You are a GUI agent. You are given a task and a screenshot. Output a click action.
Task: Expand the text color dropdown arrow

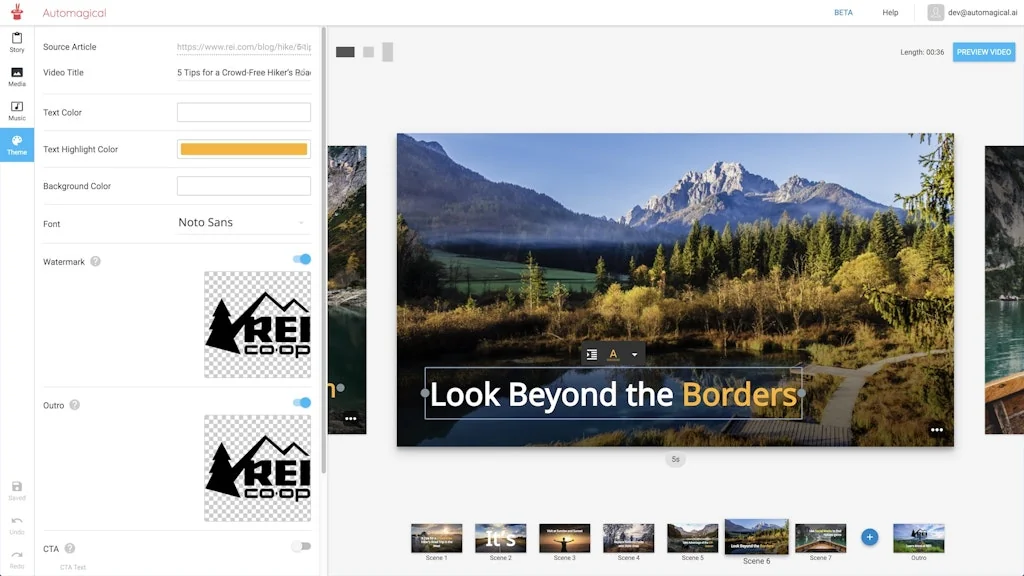click(633, 355)
